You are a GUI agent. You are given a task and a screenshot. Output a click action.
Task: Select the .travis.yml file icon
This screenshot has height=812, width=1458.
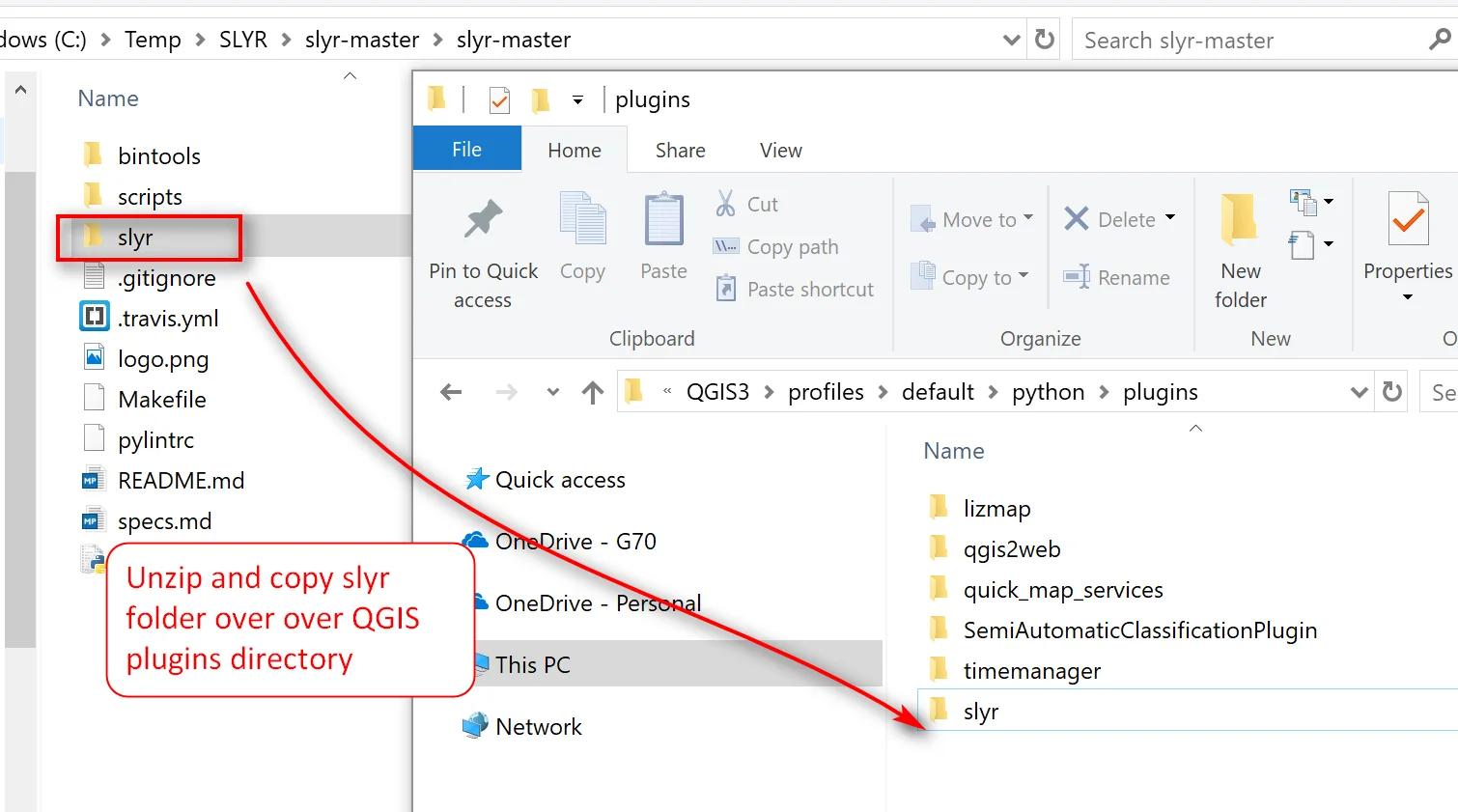(94, 318)
